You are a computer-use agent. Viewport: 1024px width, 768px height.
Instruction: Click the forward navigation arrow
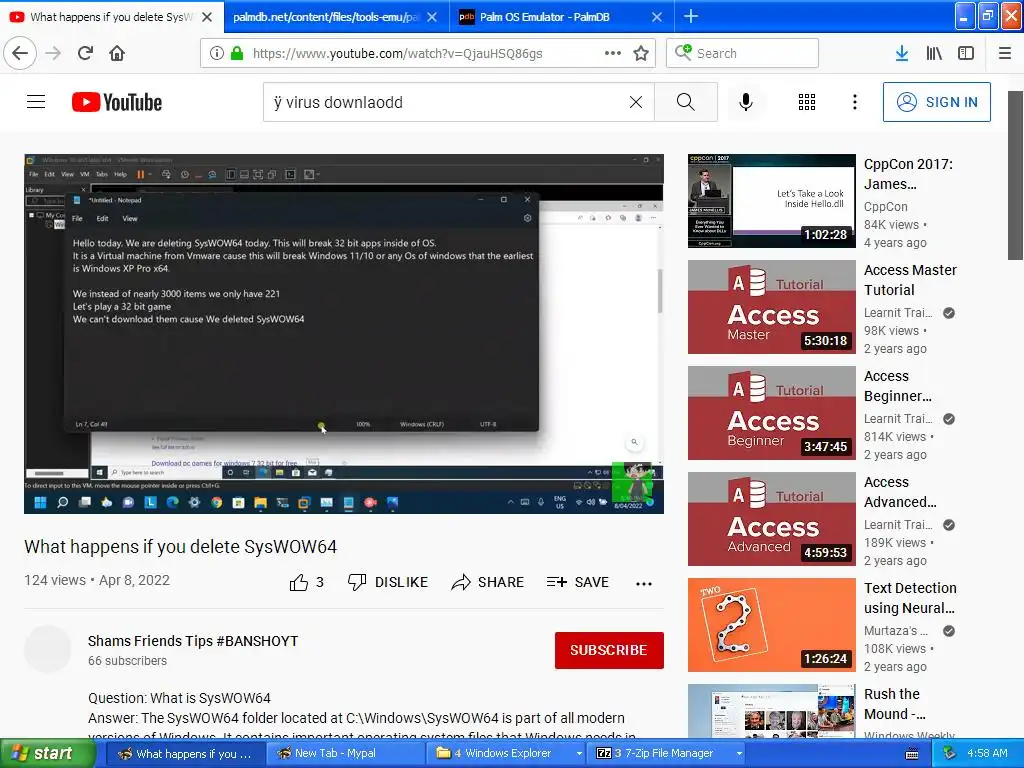[x=53, y=53]
